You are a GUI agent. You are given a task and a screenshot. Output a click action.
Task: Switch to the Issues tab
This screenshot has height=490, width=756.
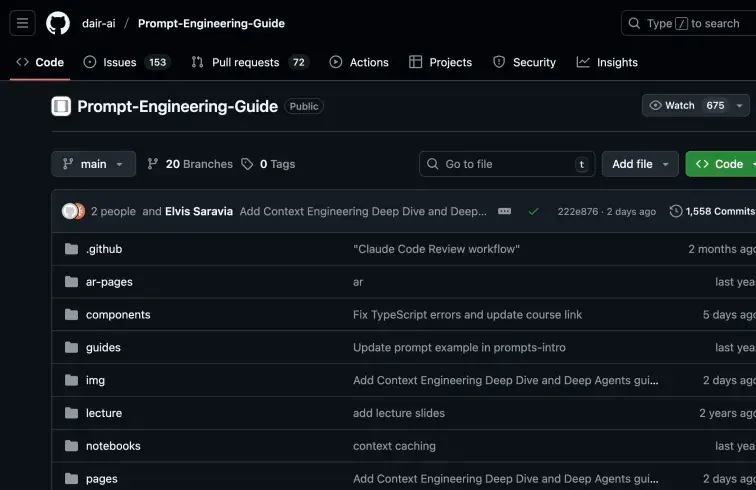(125, 62)
